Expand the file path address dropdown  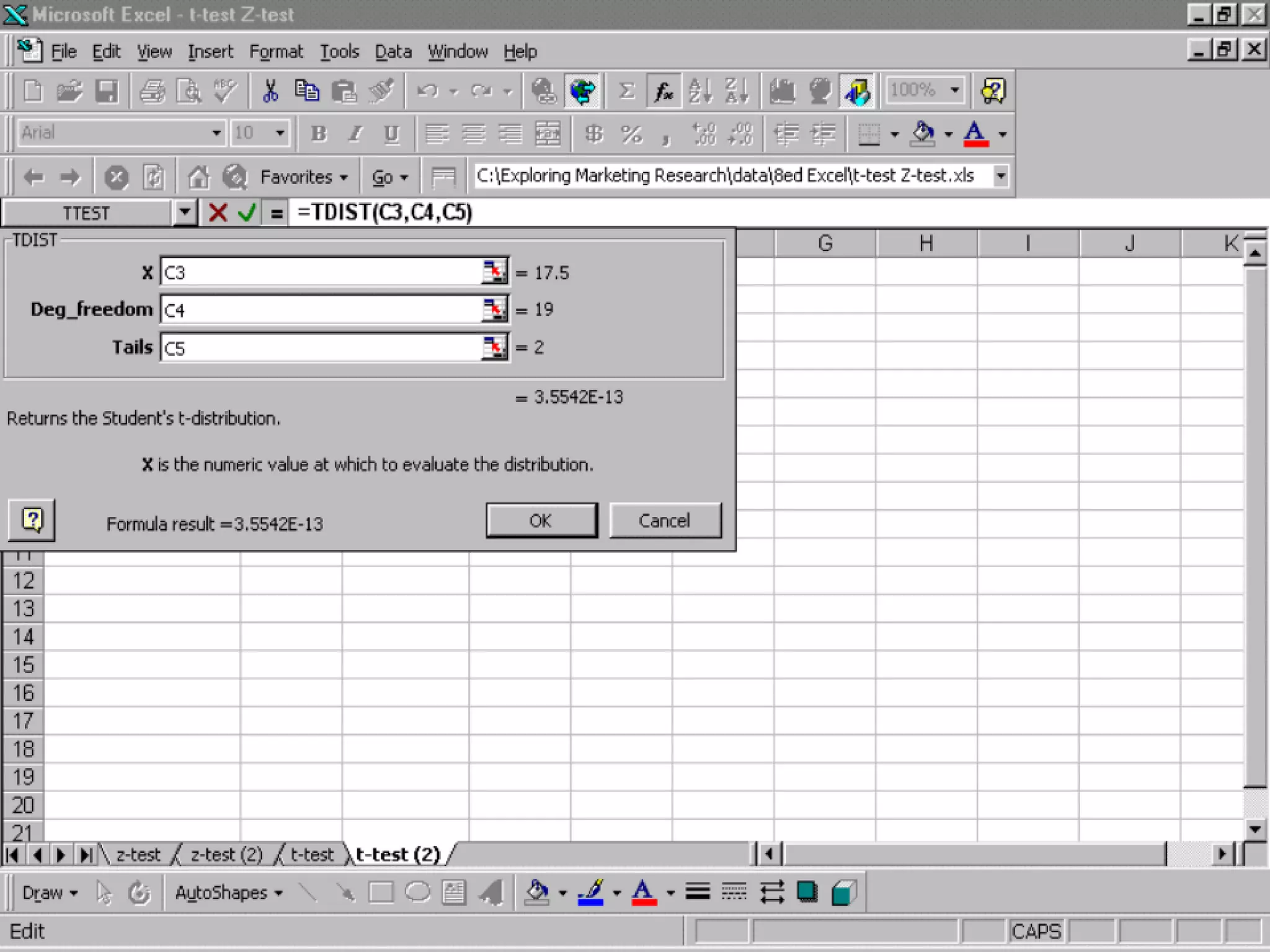tap(1000, 176)
